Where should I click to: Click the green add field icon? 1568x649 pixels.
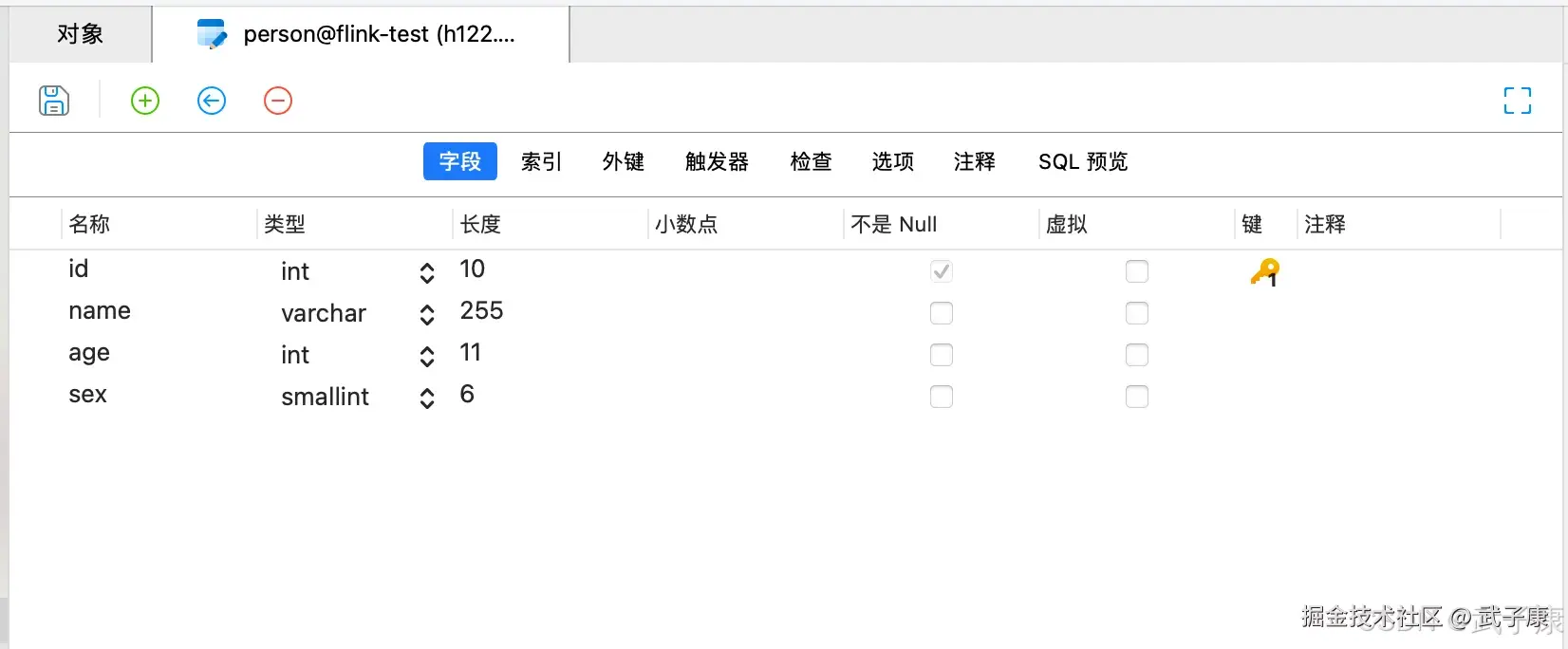pyautogui.click(x=145, y=101)
